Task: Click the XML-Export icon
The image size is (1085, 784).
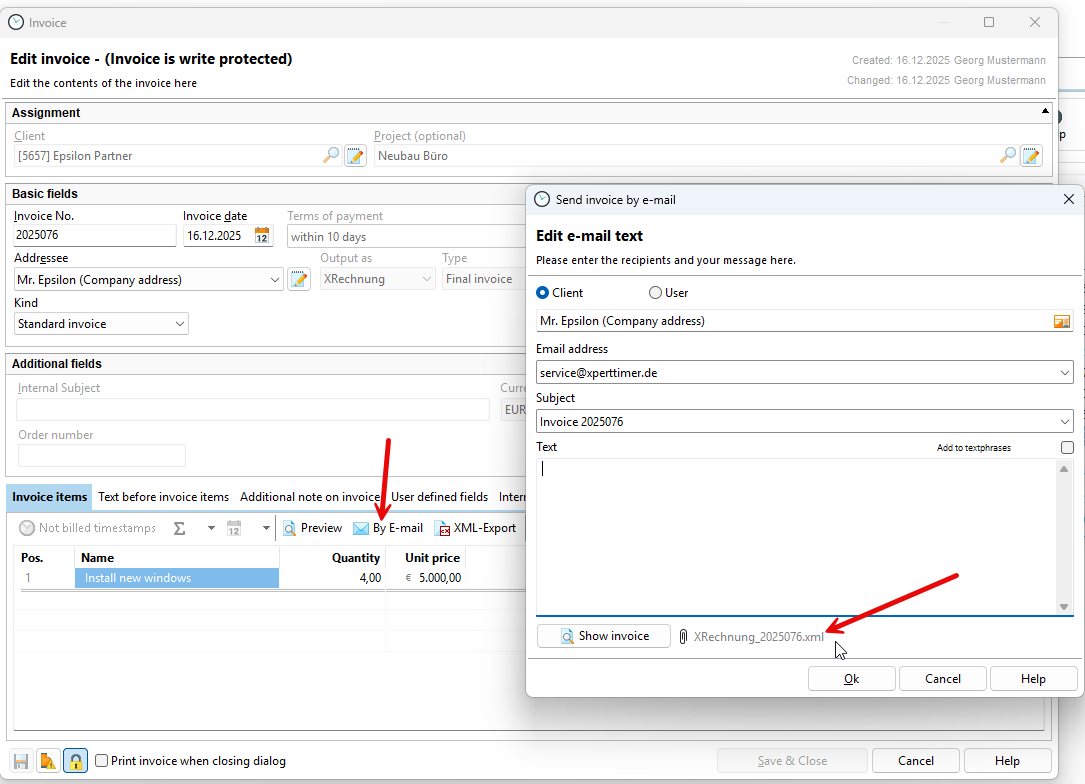Action: pyautogui.click(x=443, y=528)
